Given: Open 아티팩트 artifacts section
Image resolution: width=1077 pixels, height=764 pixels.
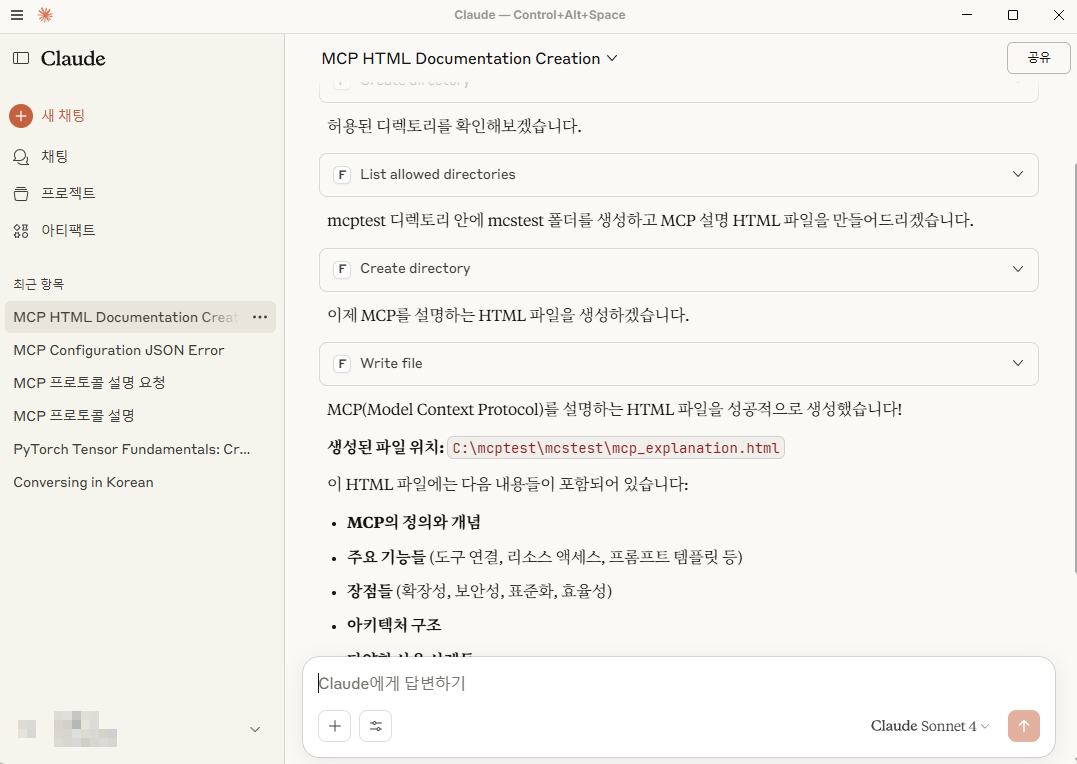Looking at the screenshot, I should coord(68,230).
